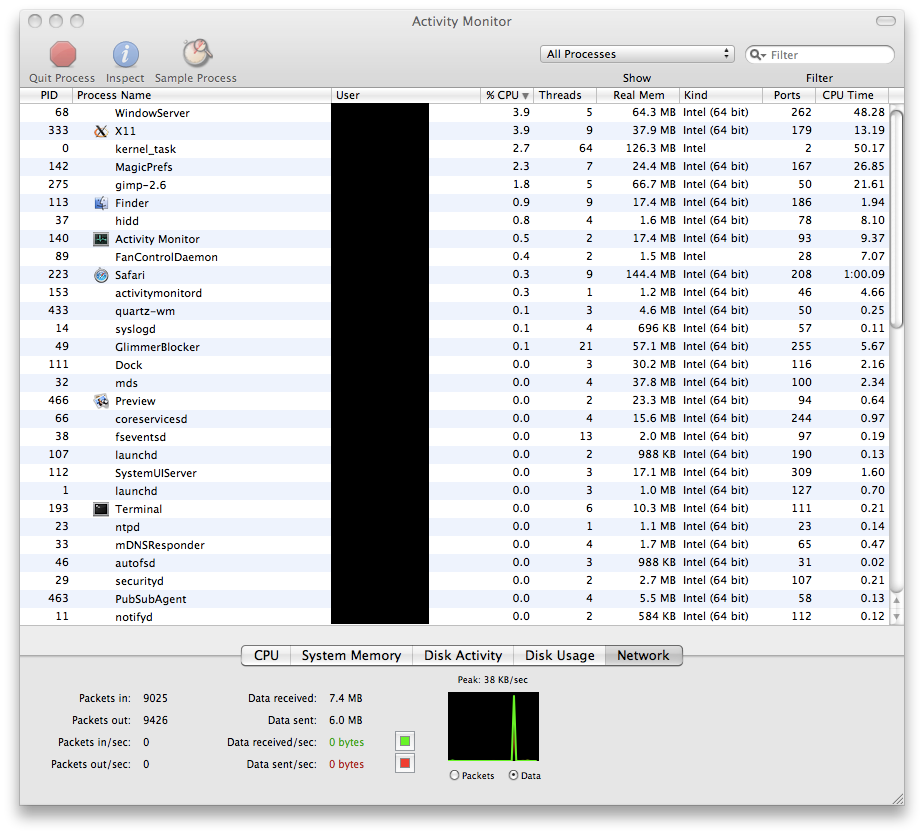Sort by Process Name column header
The image size is (924, 835).
[x=202, y=95]
